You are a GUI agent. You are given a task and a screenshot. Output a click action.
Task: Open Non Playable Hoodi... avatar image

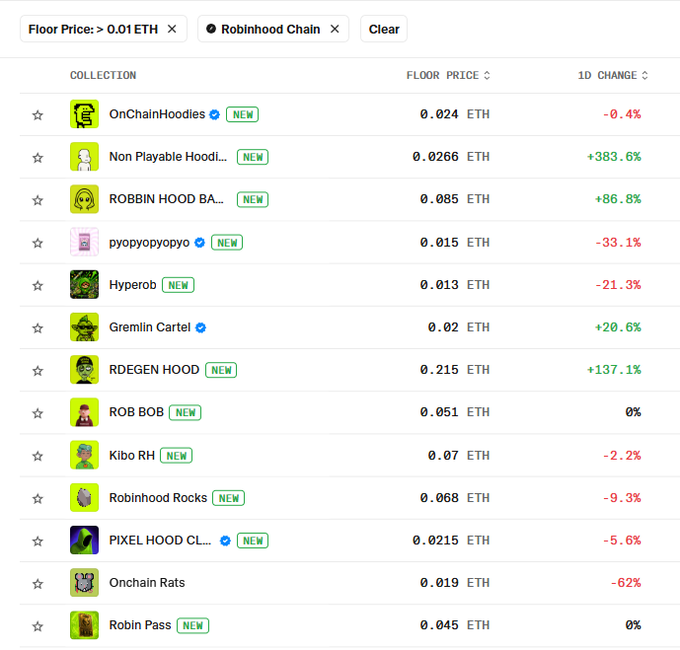84,157
